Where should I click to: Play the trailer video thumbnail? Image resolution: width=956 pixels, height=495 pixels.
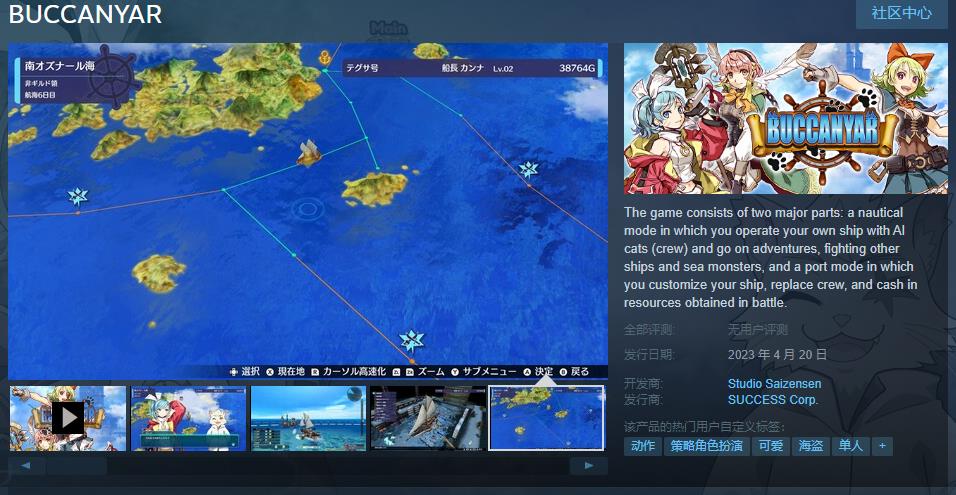point(68,418)
